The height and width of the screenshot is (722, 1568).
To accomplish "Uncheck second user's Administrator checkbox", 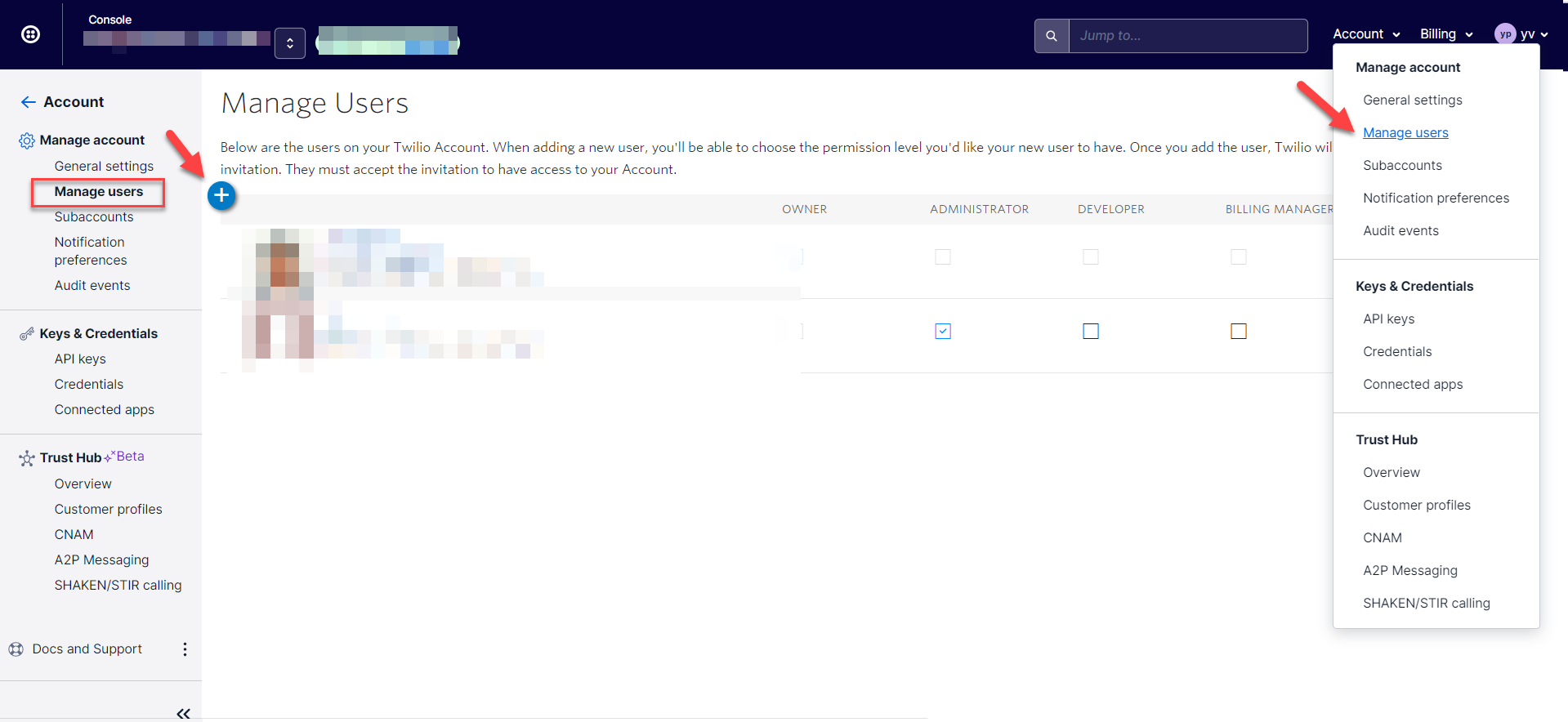I will (943, 331).
